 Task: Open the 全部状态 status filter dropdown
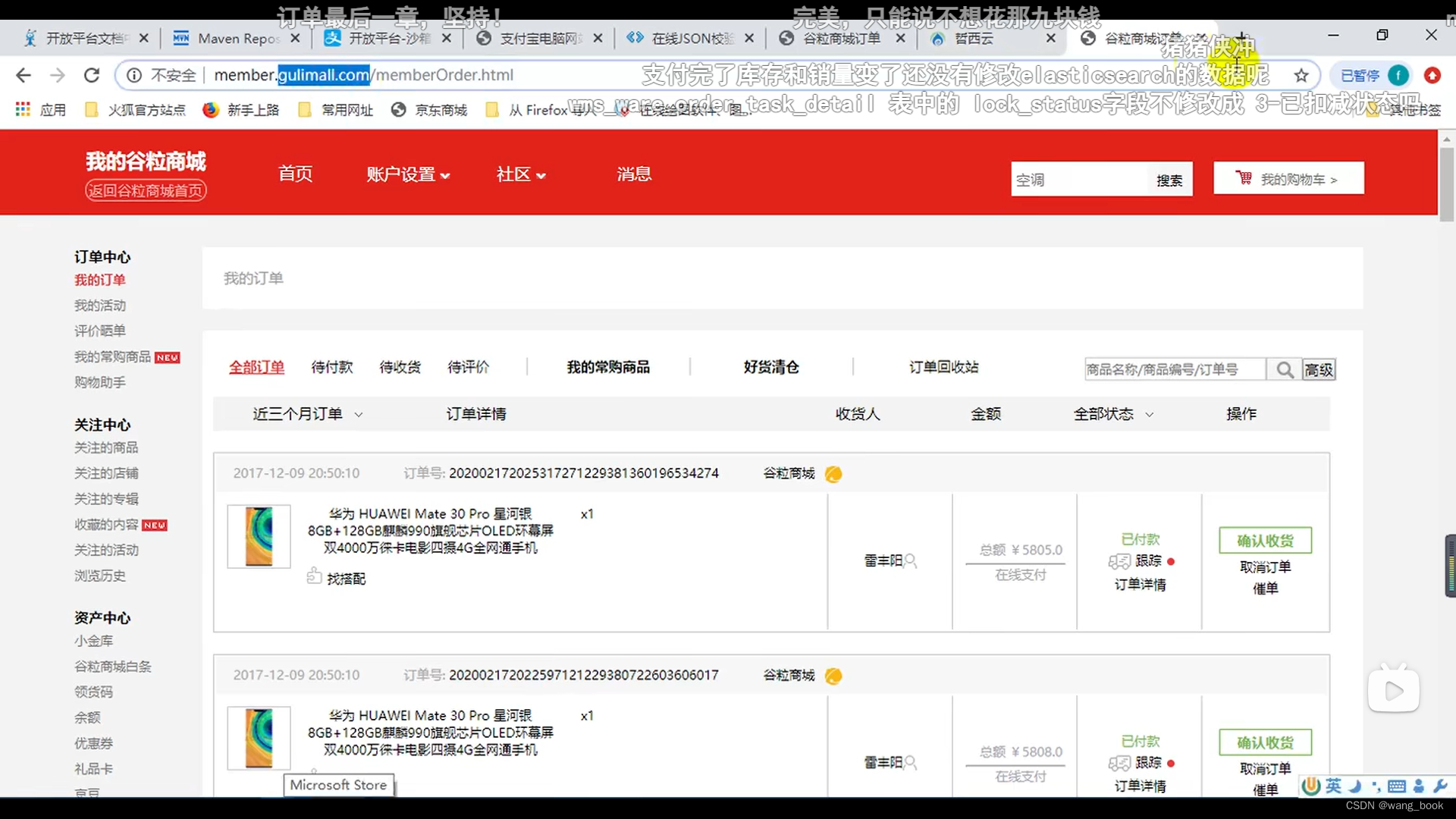(x=1113, y=414)
